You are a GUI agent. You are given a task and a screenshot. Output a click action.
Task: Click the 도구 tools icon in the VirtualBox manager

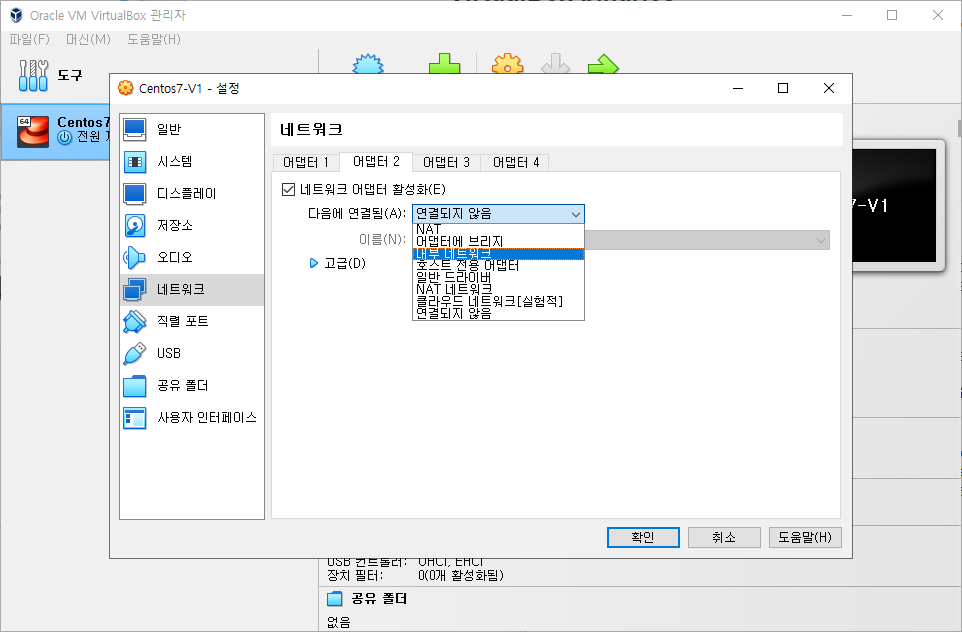pos(33,75)
